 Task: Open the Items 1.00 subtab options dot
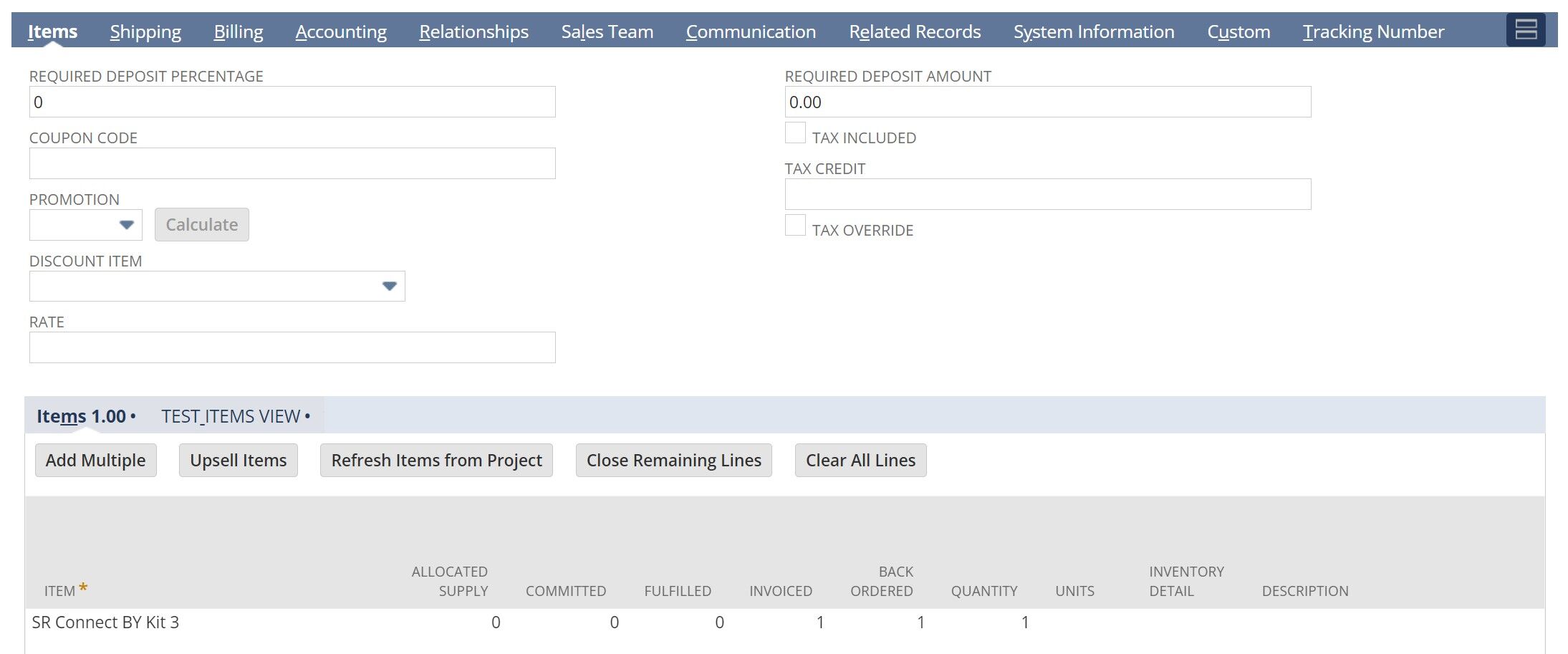[135, 415]
